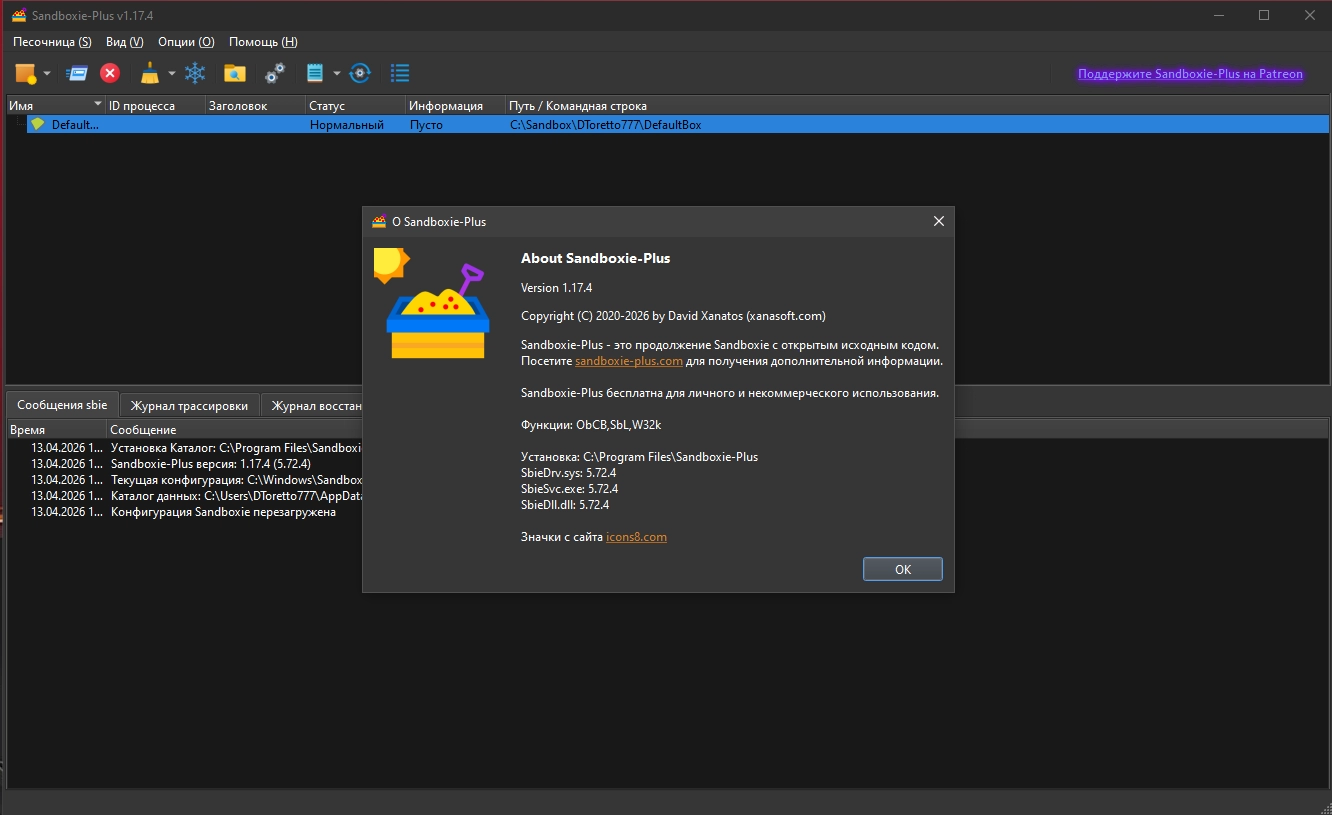Click the broom cleanup icon
The image size is (1332, 815).
click(x=150, y=73)
